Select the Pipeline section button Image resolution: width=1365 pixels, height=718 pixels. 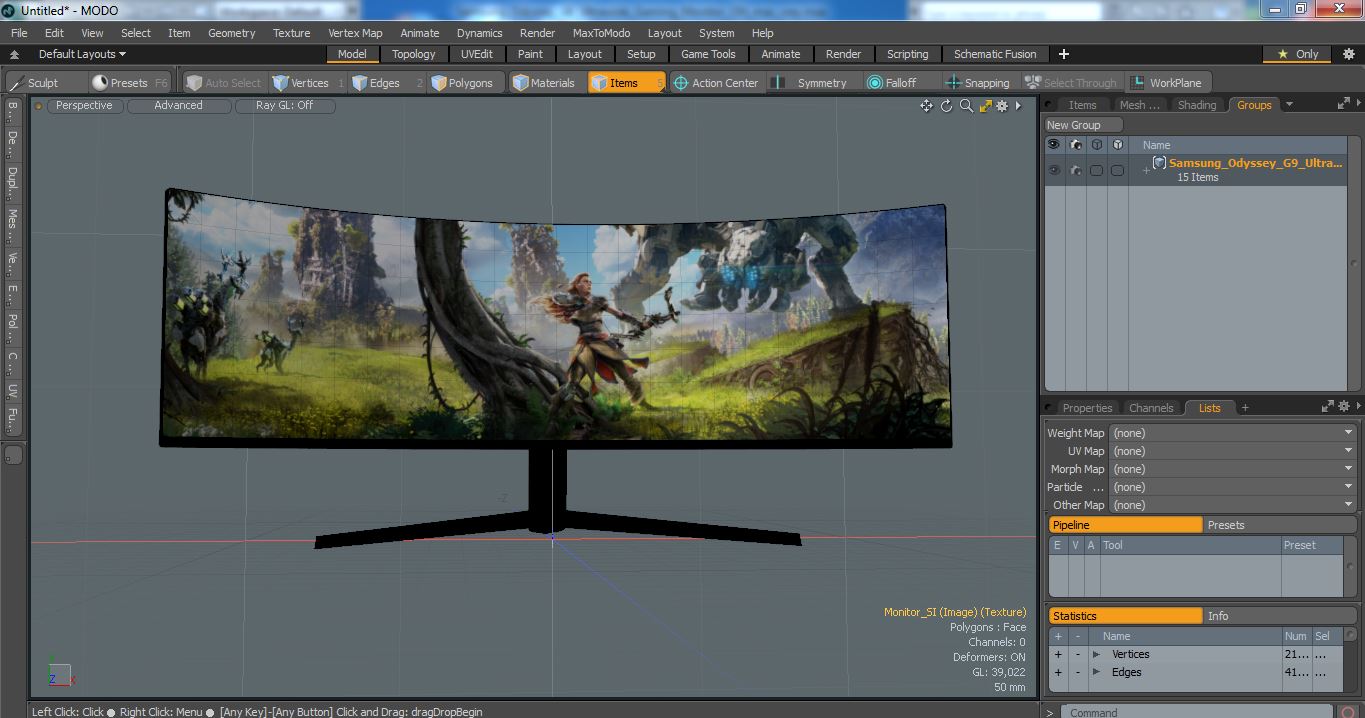point(1125,525)
